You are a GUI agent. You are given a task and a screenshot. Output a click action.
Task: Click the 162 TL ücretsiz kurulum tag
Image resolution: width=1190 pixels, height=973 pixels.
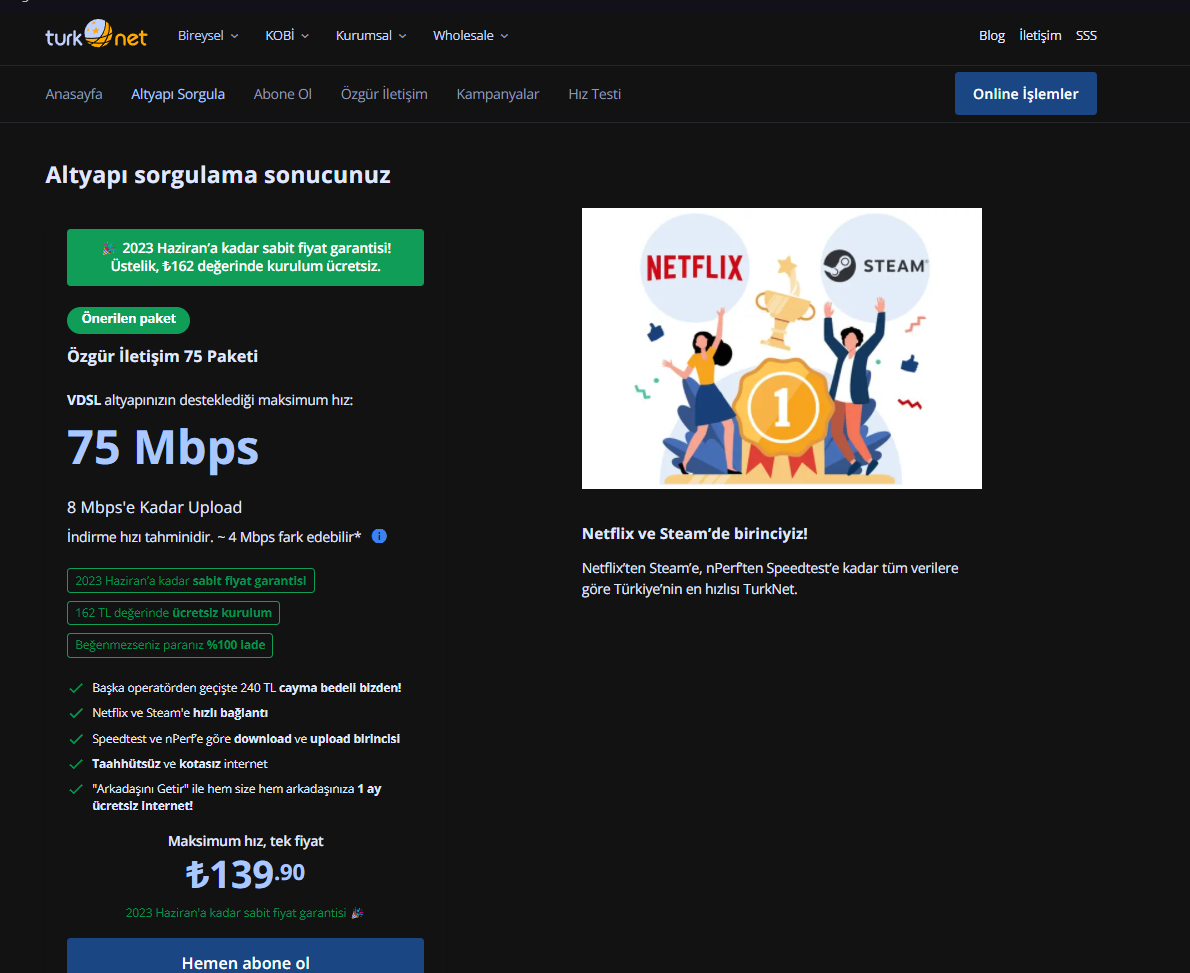point(173,612)
